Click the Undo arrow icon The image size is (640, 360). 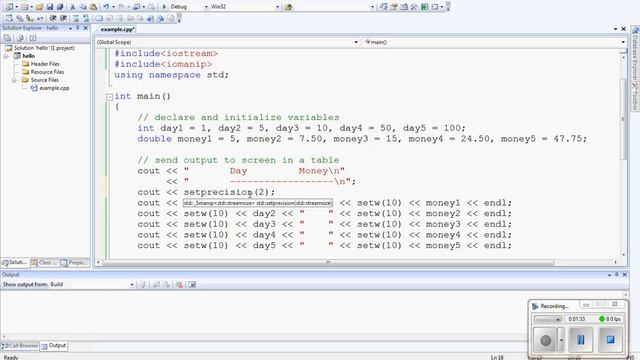(106, 7)
